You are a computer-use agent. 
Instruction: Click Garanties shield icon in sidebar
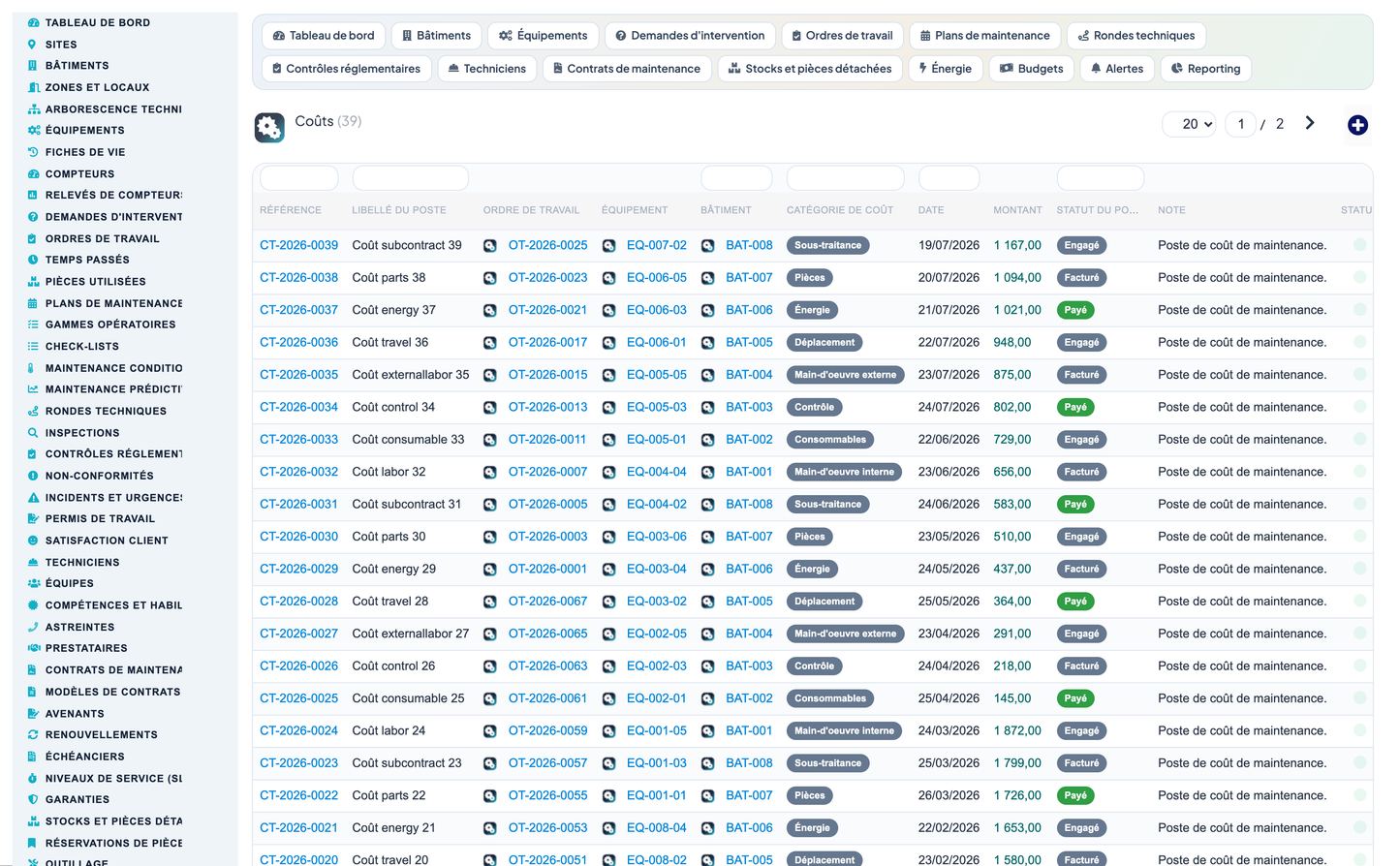pyautogui.click(x=33, y=799)
